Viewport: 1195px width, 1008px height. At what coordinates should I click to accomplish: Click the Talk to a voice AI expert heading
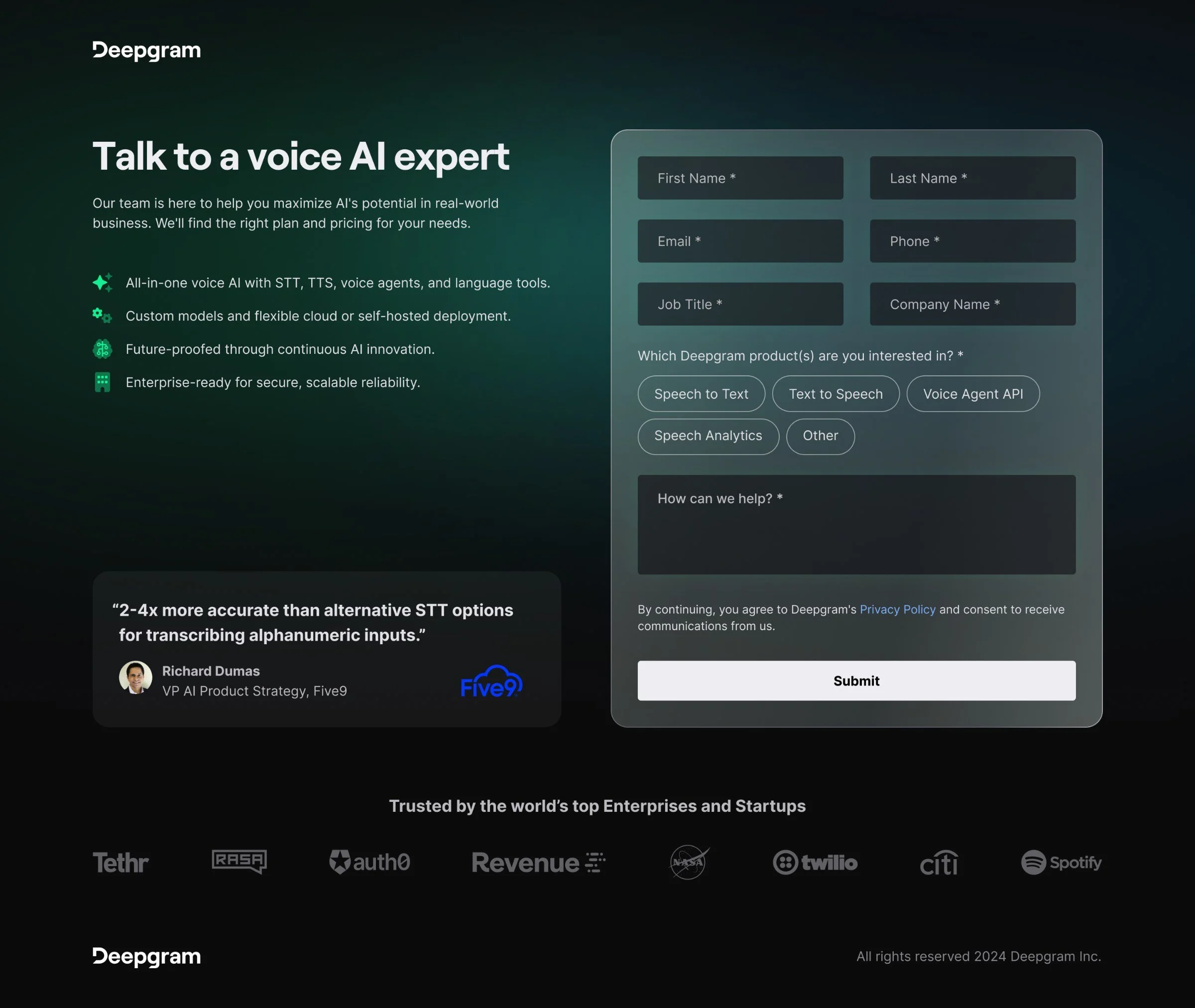point(301,157)
